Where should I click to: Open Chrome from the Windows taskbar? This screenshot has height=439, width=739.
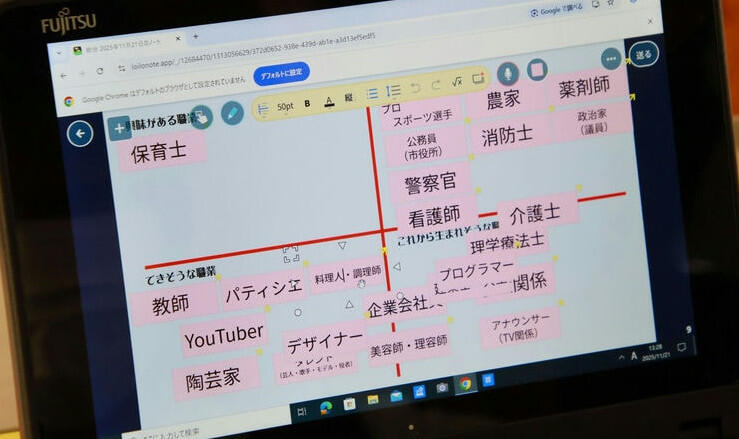[465, 383]
